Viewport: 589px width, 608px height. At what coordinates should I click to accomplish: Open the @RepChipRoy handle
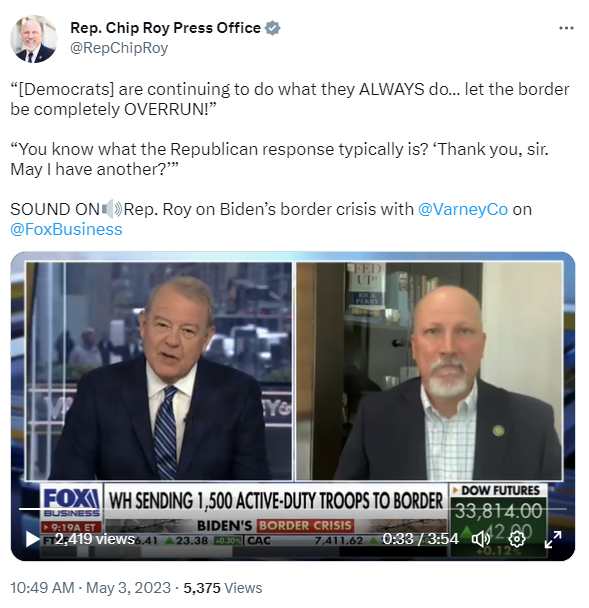119,48
